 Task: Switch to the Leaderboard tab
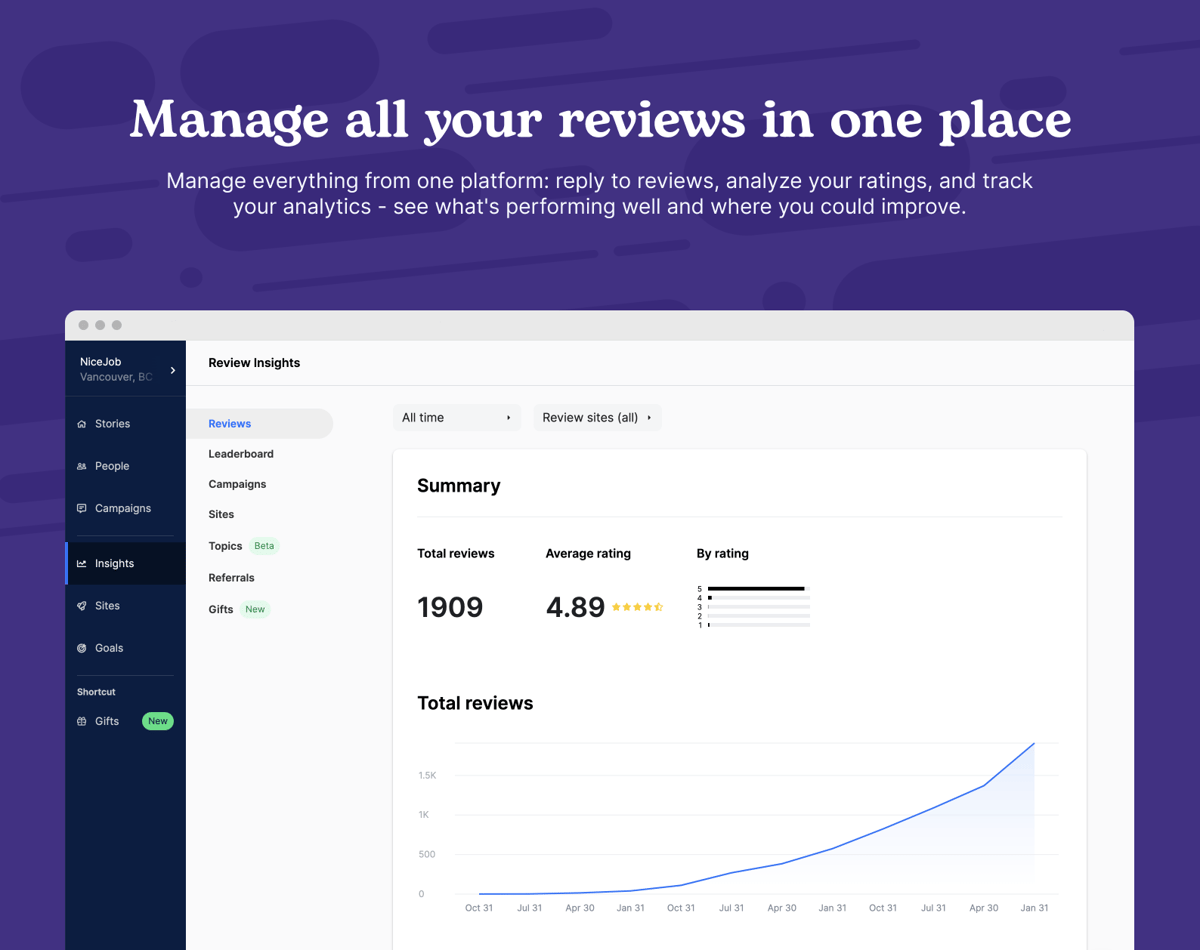[x=240, y=453]
